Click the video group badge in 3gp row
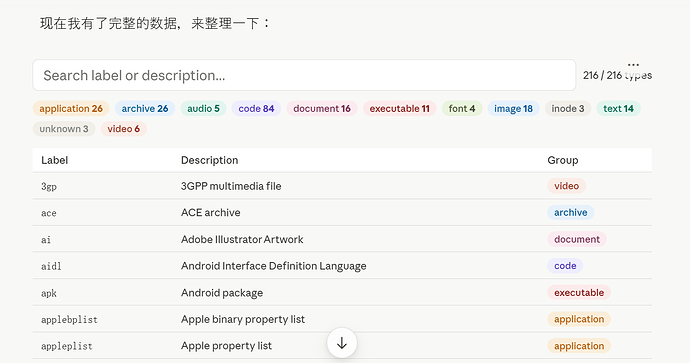 click(566, 186)
